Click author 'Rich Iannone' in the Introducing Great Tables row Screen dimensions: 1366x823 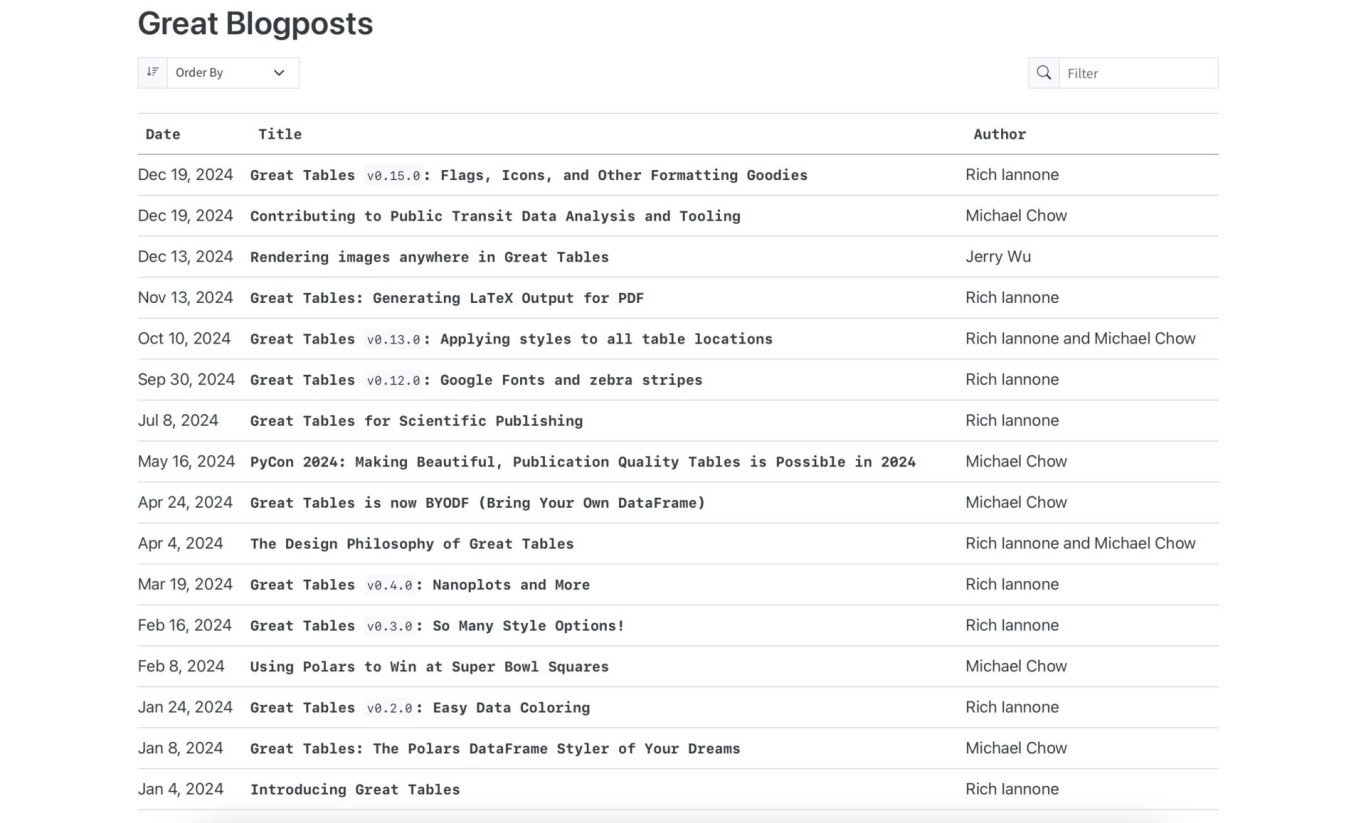pos(1012,789)
